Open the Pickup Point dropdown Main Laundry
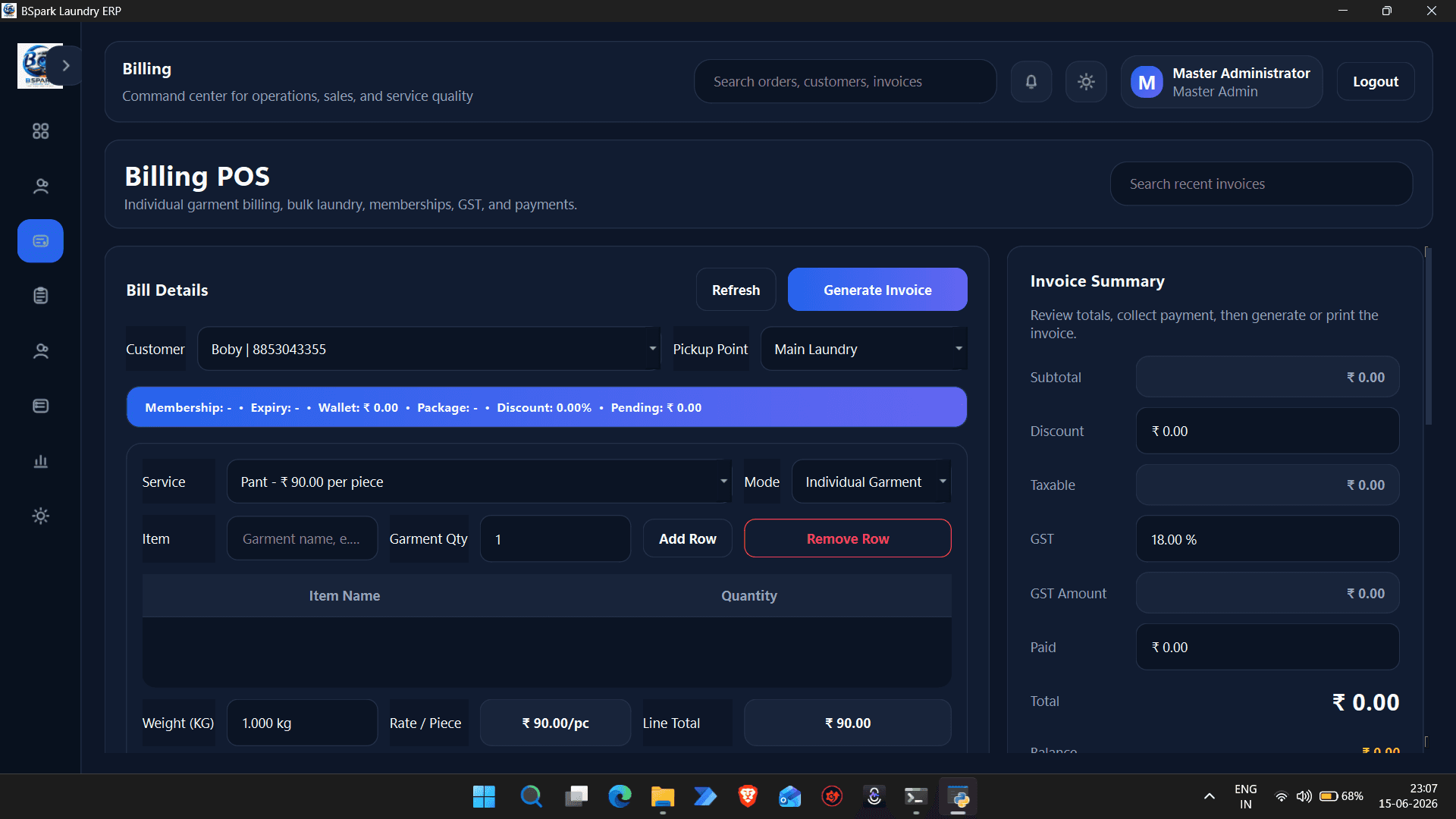This screenshot has width=1456, height=819. pos(864,349)
